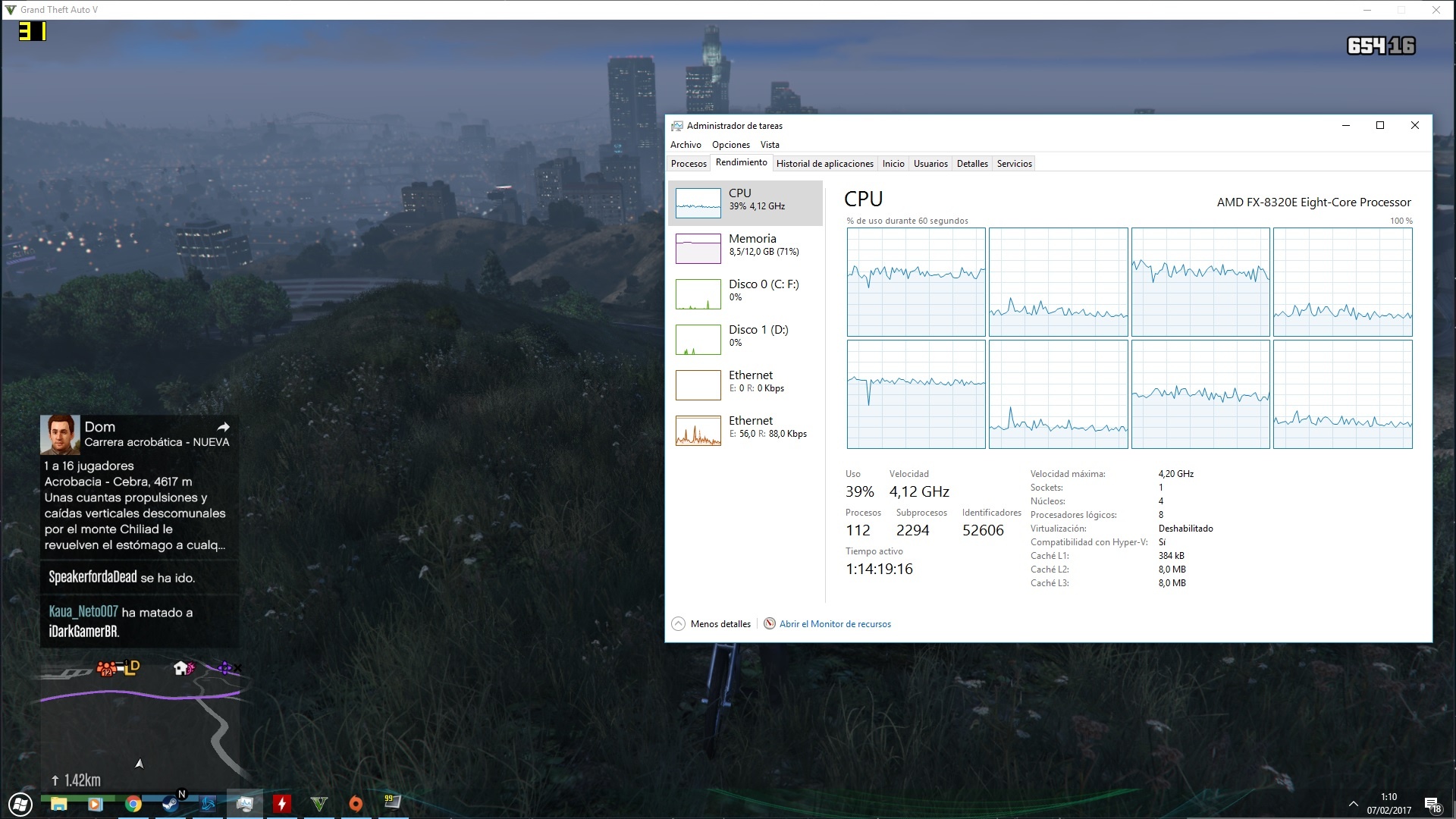Viewport: 1456px width, 819px height.
Task: Click the last CPU core graph in bottom row
Action: point(1342,394)
